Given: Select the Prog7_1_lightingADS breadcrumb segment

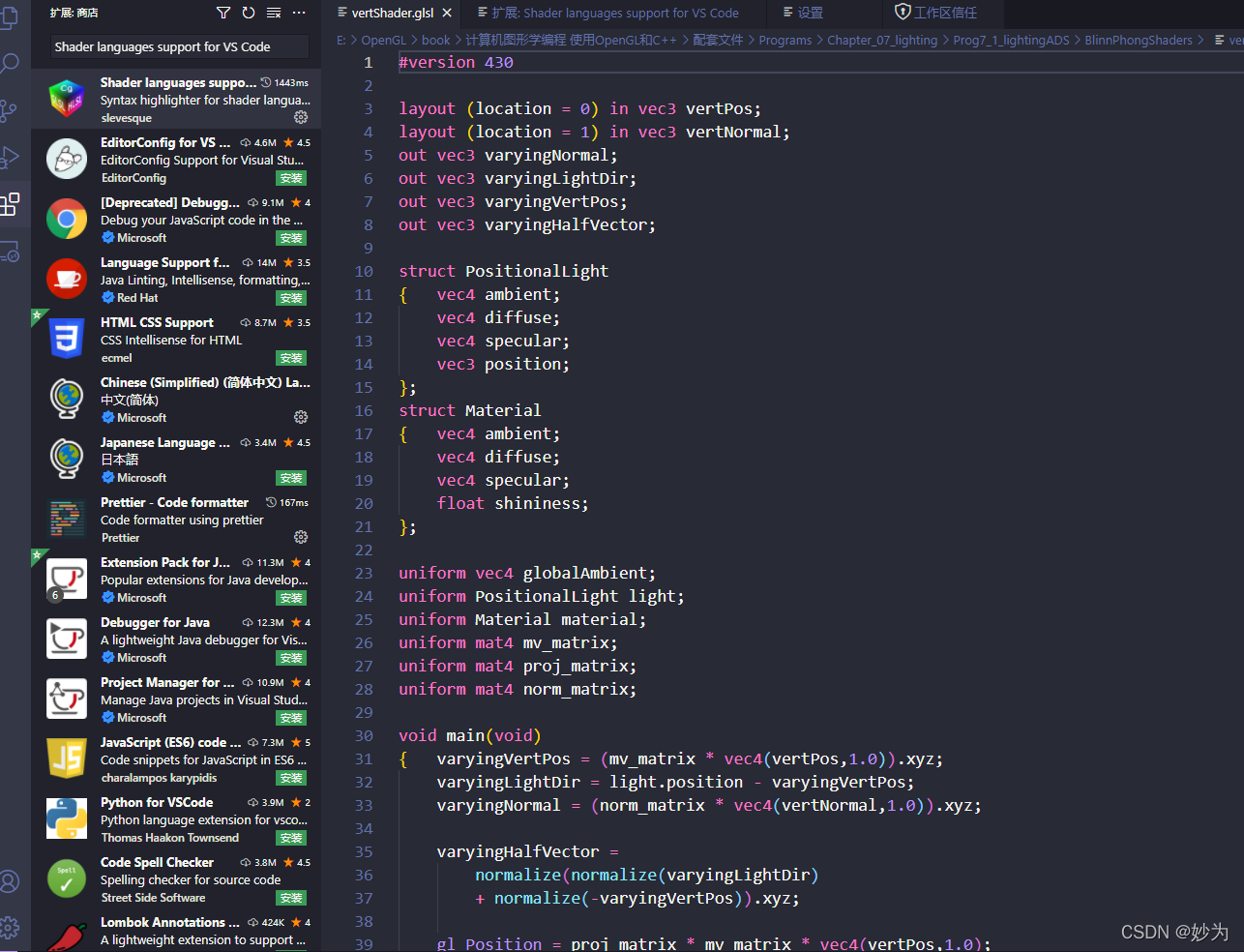Looking at the screenshot, I should coord(1011,40).
